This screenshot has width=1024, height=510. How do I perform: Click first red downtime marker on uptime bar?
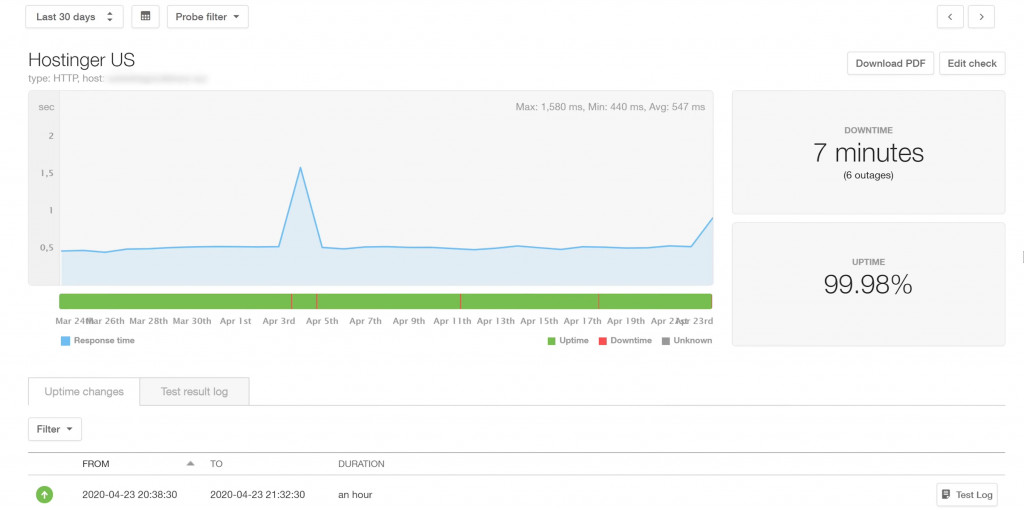click(291, 301)
